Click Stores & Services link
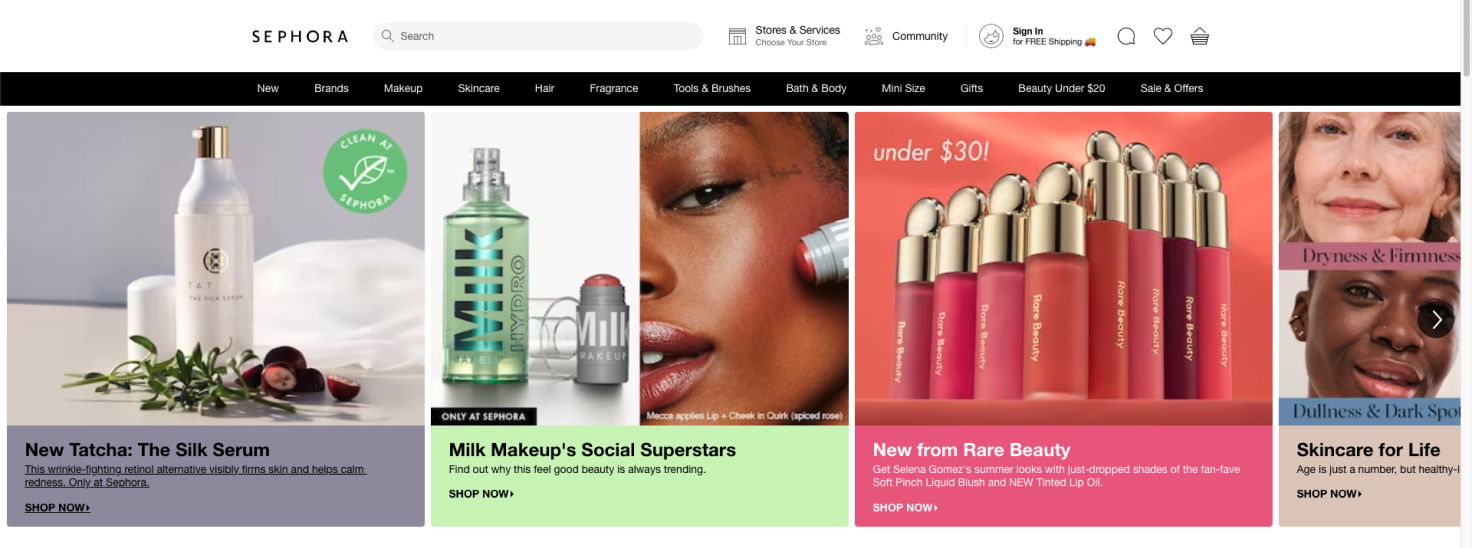Screen dimensions: 1472x548 click(x=797, y=30)
